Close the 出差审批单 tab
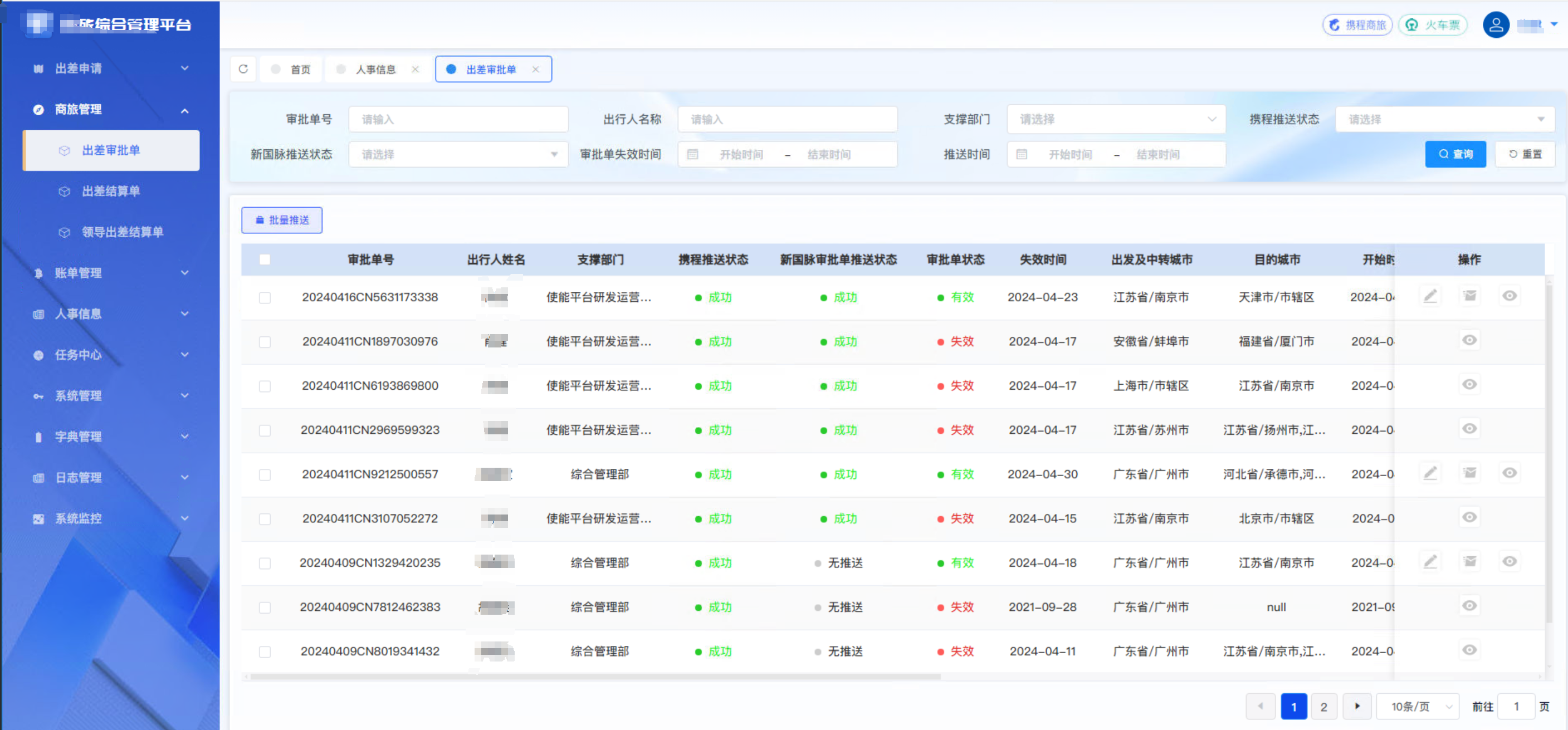This screenshot has height=730, width=1568. click(536, 68)
